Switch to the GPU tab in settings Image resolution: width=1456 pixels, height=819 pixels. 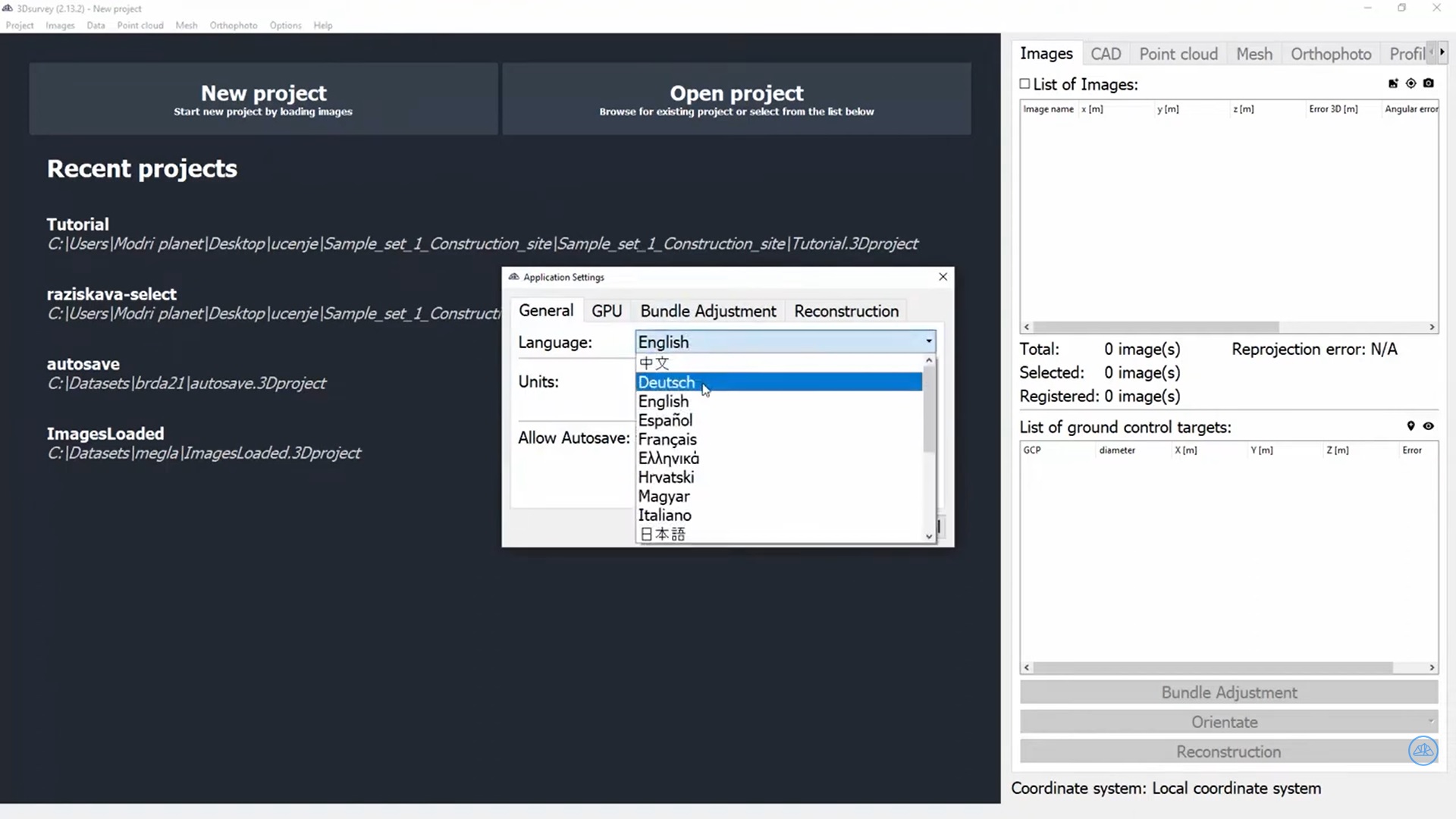click(x=607, y=311)
